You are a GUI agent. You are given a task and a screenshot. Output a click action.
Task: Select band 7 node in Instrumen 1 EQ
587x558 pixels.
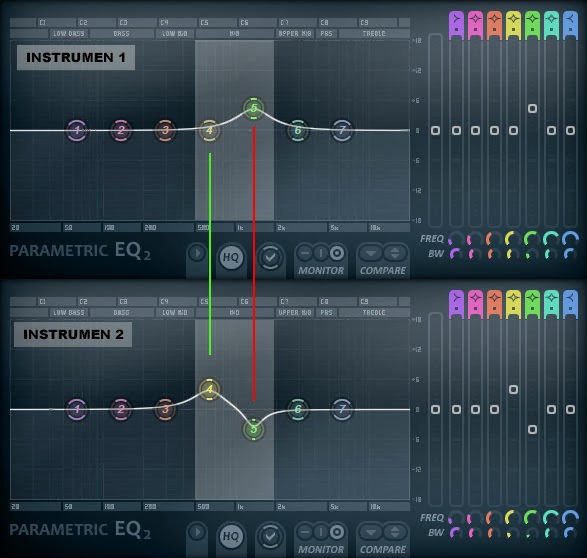click(342, 130)
